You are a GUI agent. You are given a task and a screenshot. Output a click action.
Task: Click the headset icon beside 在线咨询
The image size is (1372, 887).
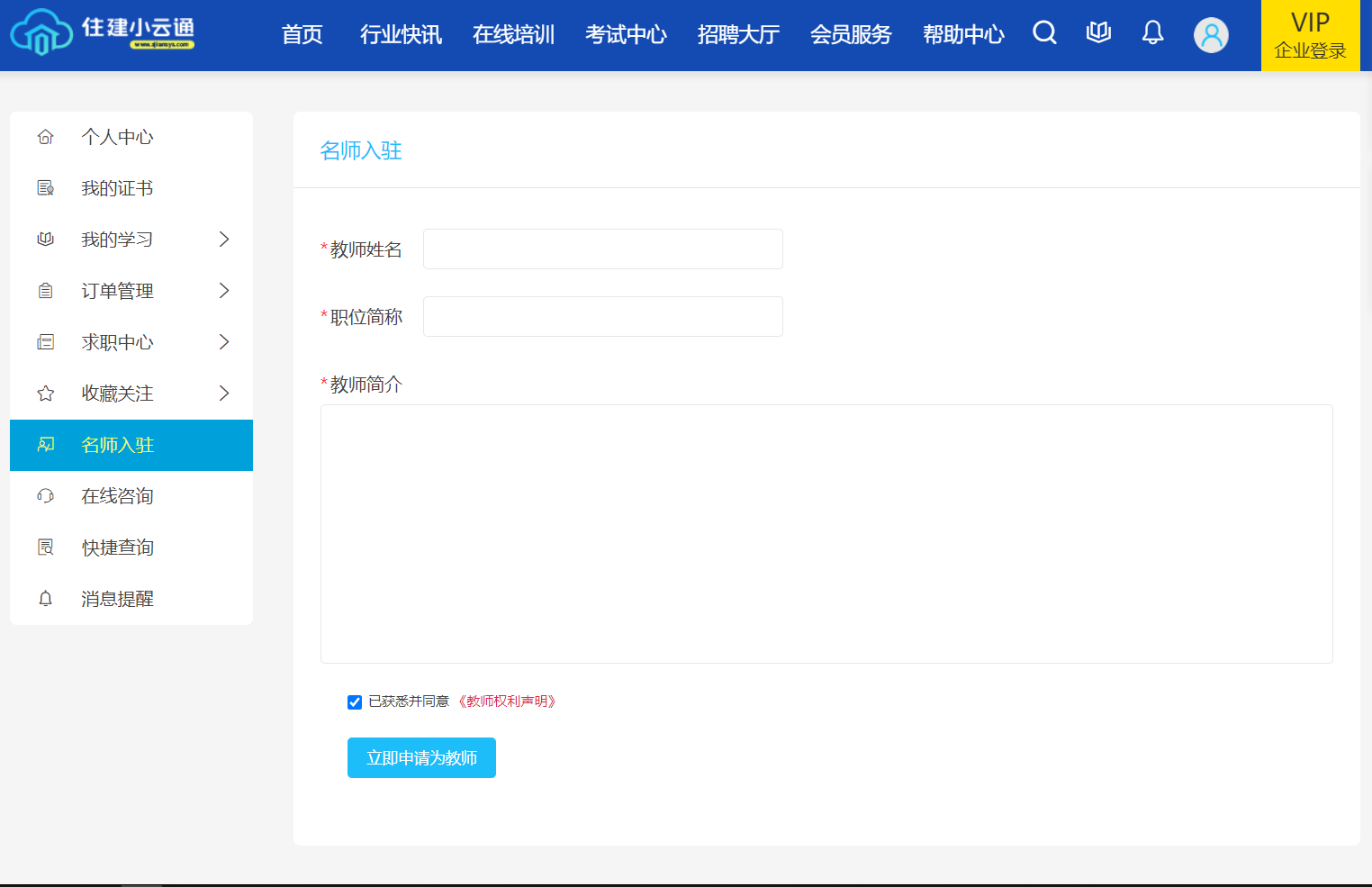click(x=46, y=496)
